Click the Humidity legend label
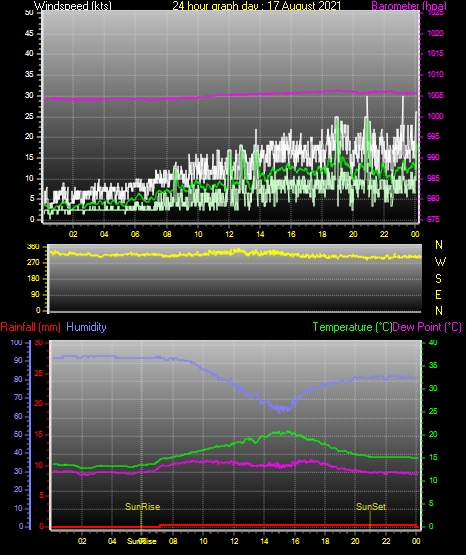Viewport: 466px width, 555px height. point(86,327)
